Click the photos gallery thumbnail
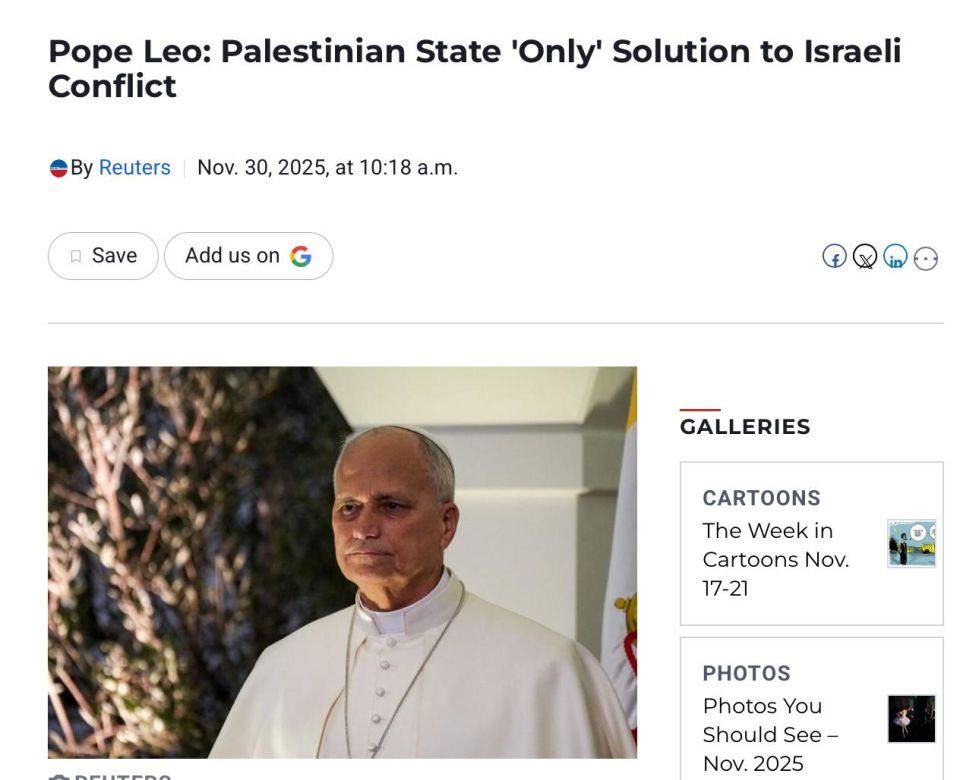 click(911, 719)
